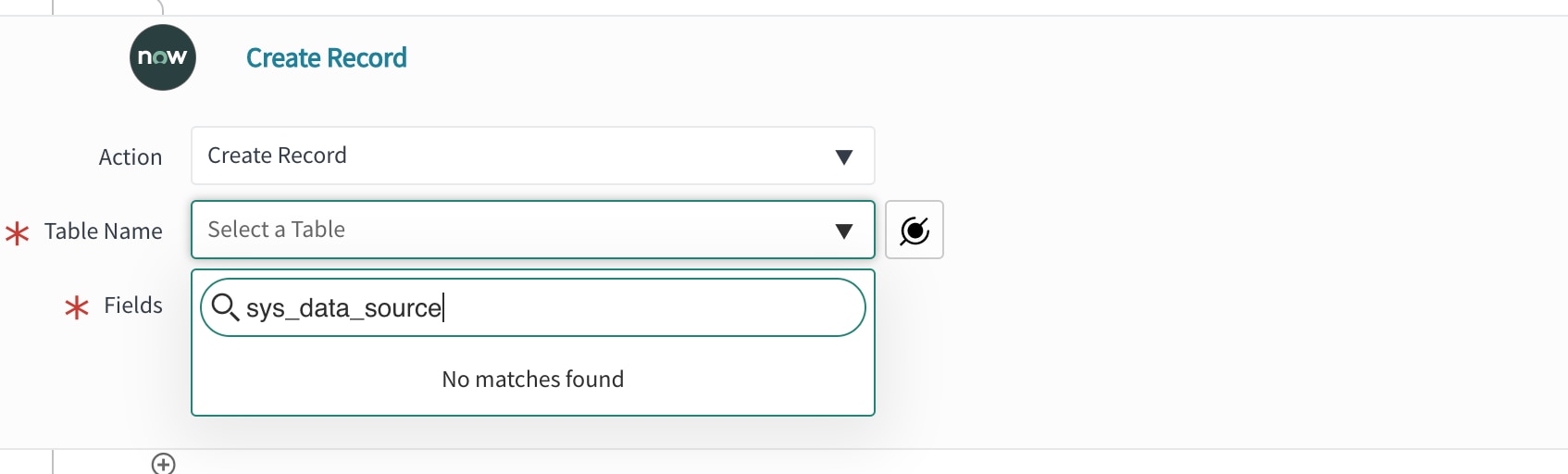1568x474 pixels.
Task: Click the 'Fields' label
Action: tap(133, 306)
